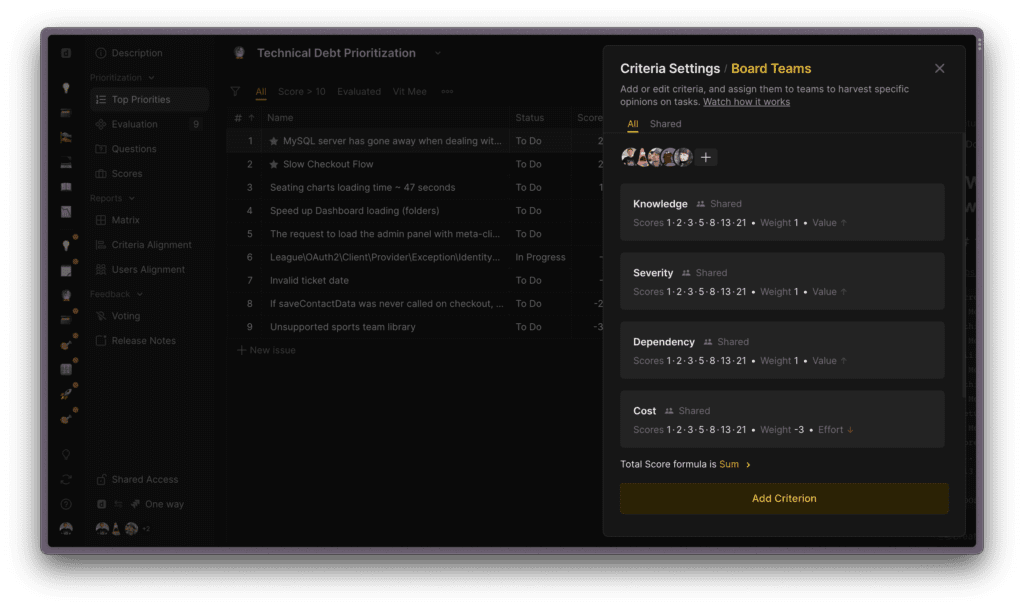Open the Watch how it works link

[x=746, y=102]
